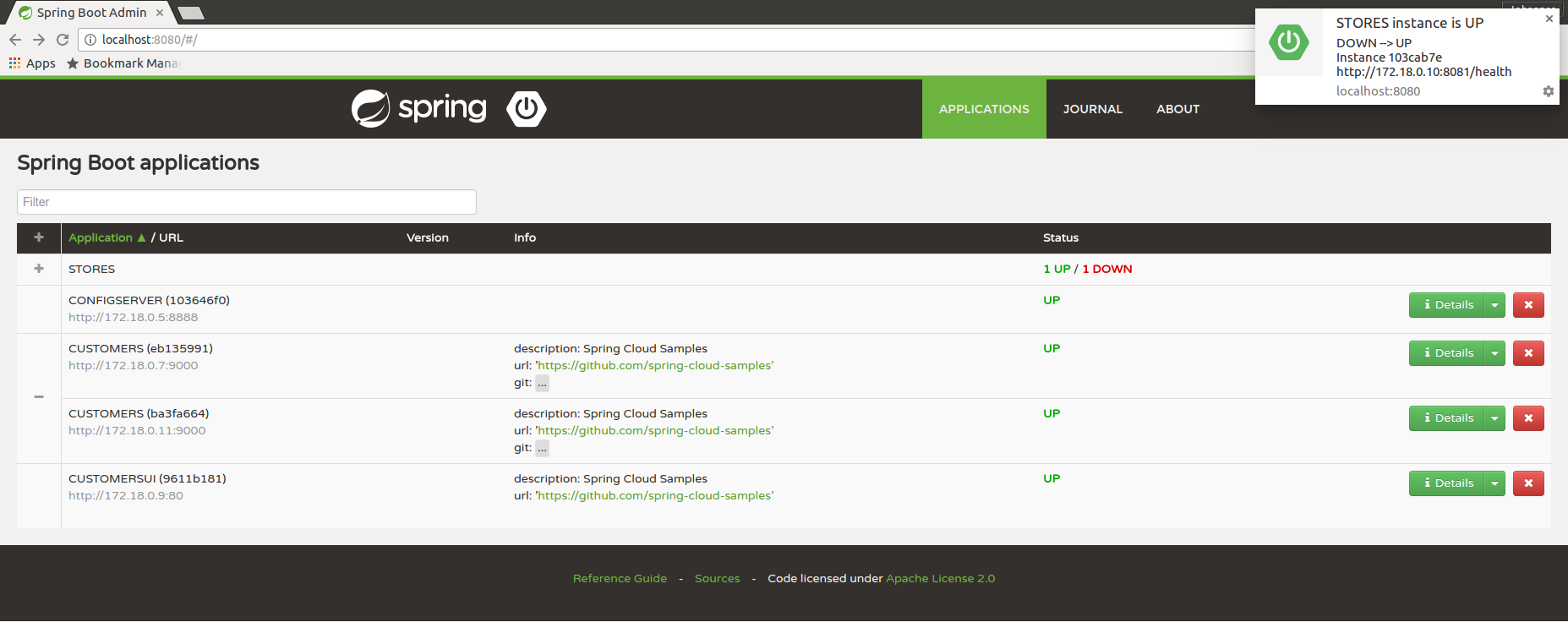
Task: Remove CUSTOMERS eb135991 instance with red X
Action: [1527, 353]
